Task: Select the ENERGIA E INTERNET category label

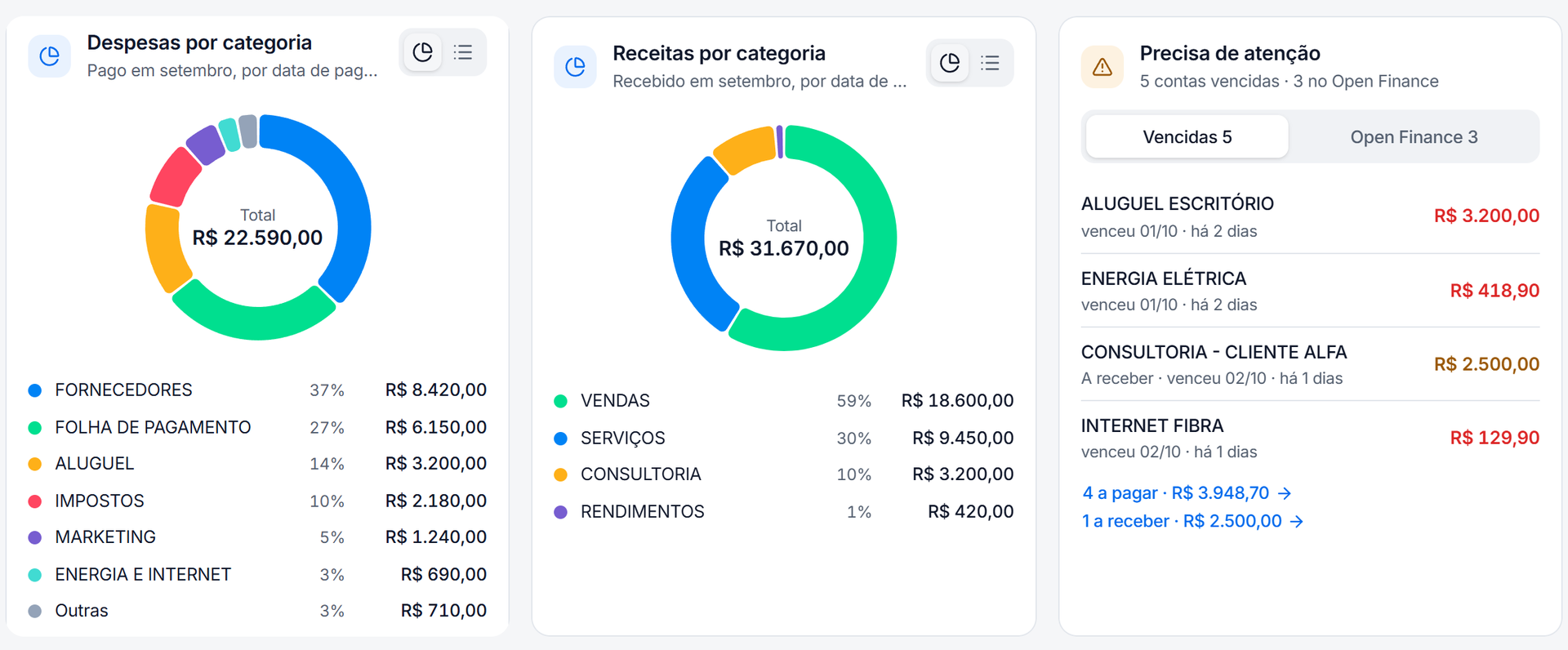Action: [143, 574]
